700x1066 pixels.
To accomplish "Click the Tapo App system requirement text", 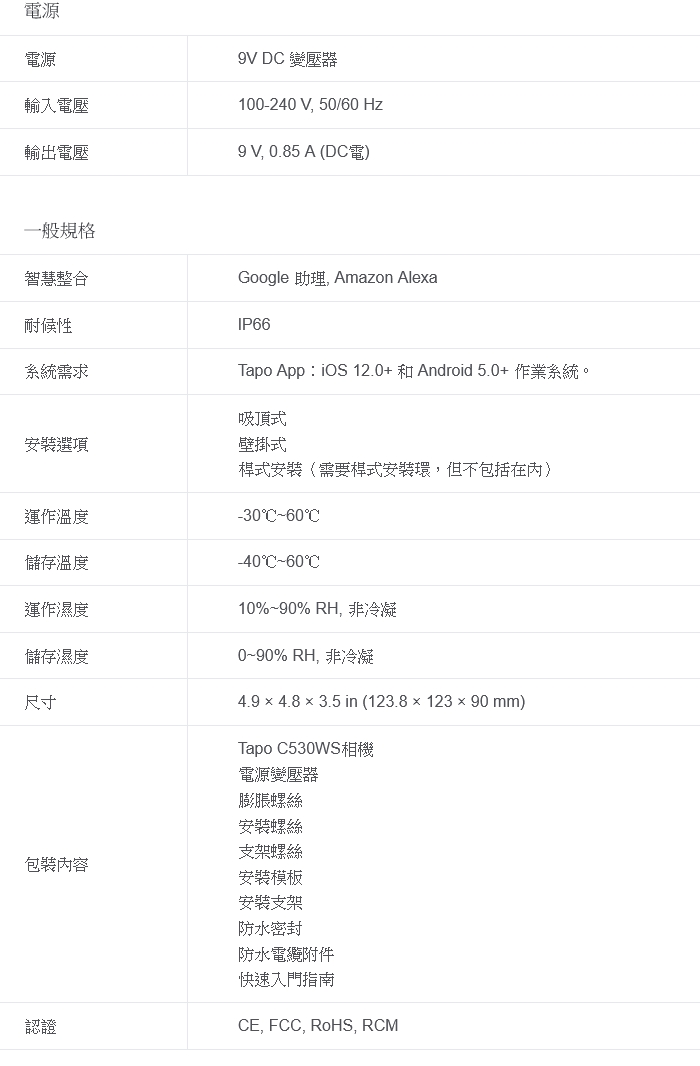I will 414,371.
